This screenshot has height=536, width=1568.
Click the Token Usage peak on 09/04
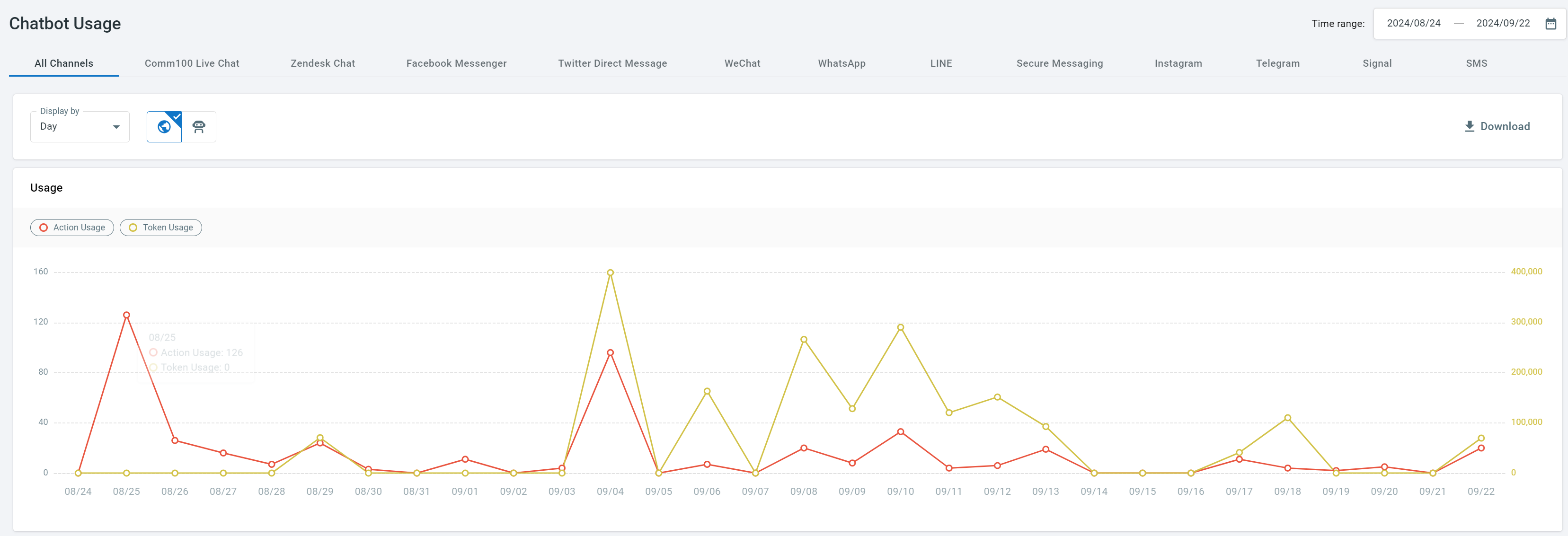[x=610, y=272]
